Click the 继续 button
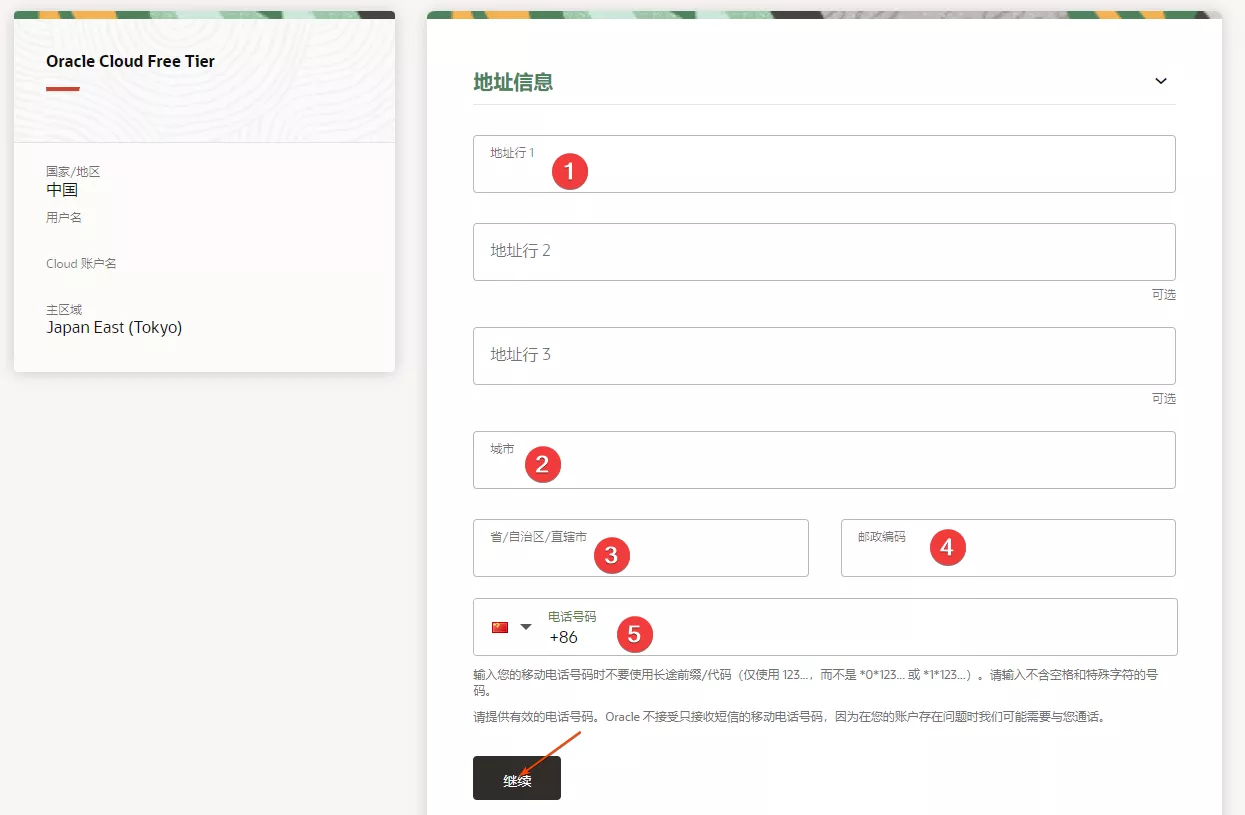1245x815 pixels. tap(517, 778)
